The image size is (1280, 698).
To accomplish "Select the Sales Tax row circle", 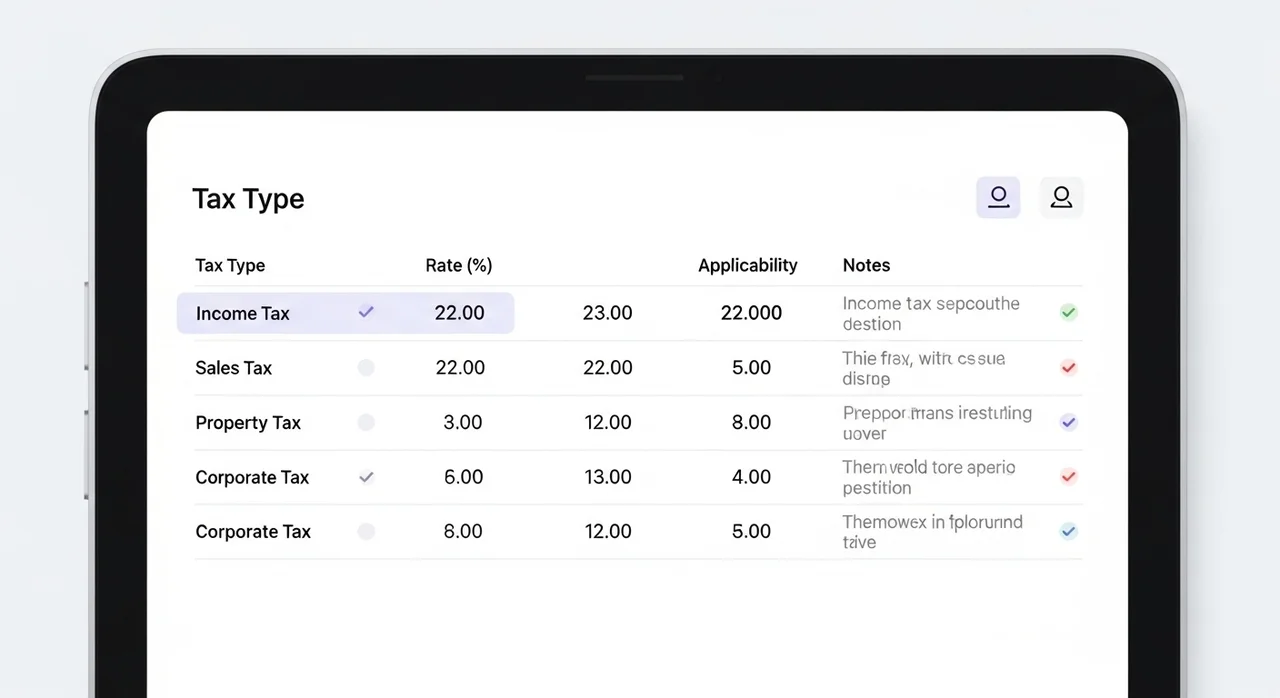I will [366, 368].
